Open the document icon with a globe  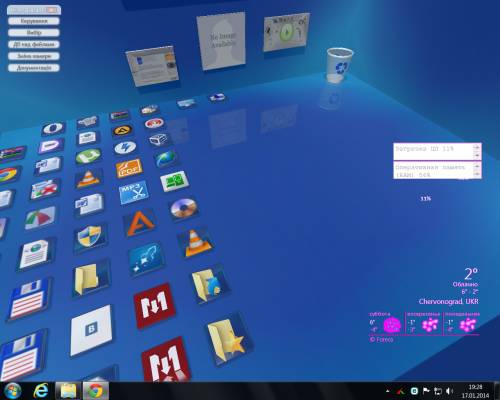[35, 254]
